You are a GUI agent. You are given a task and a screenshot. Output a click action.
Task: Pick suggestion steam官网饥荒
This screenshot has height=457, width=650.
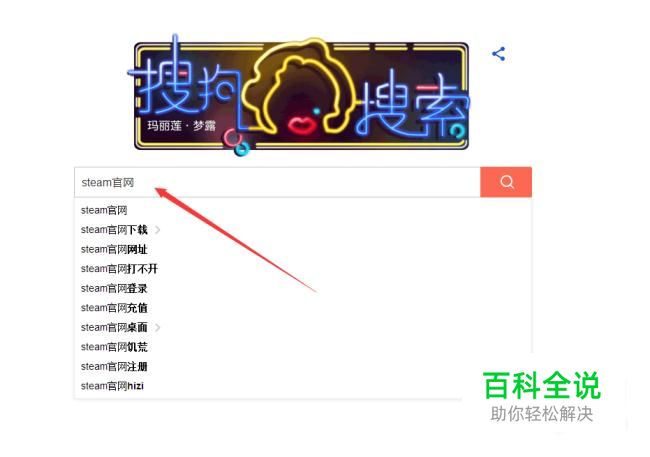click(x=114, y=347)
